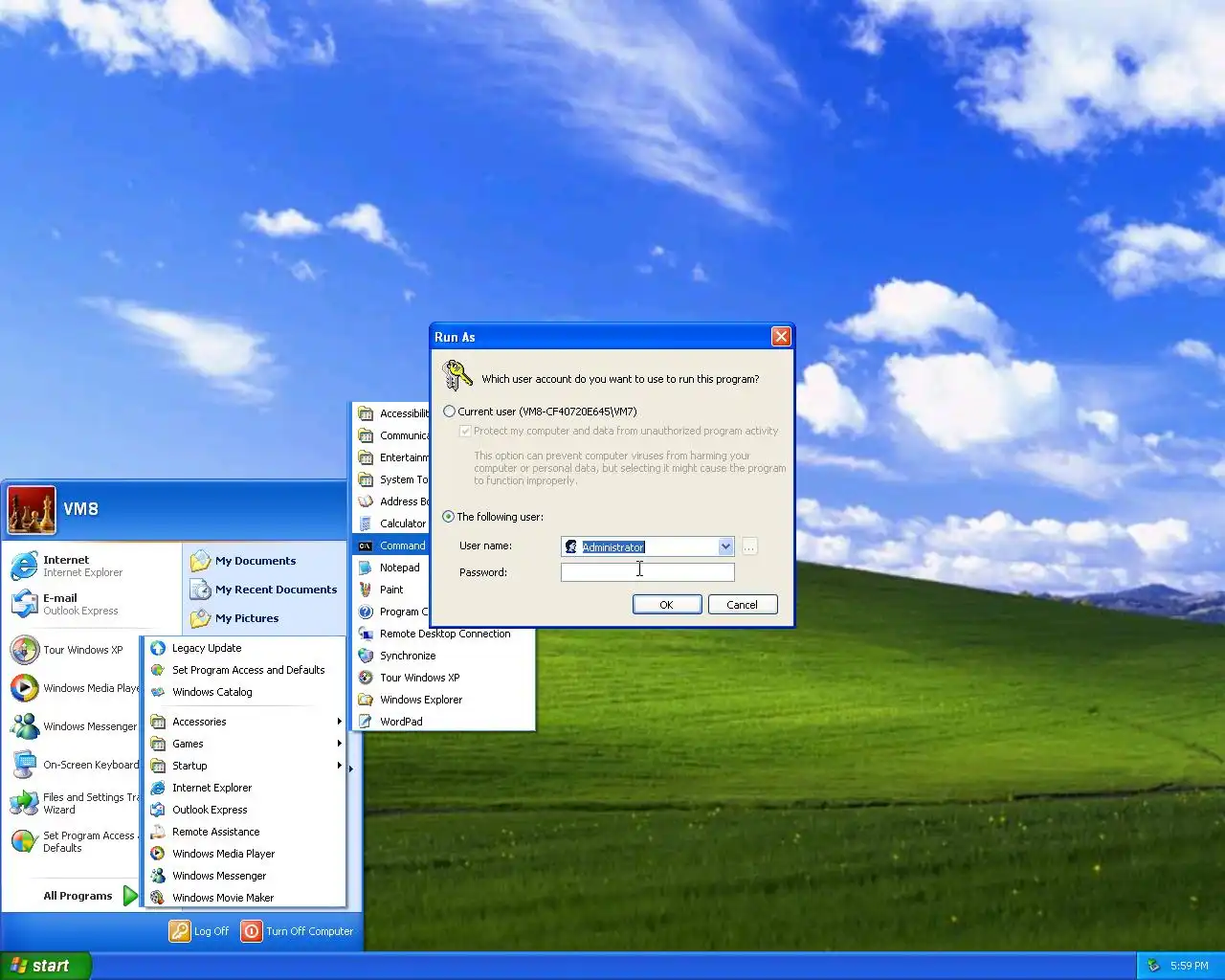
Task: Click the Remote Desktop Connection icon
Action: 366,634
